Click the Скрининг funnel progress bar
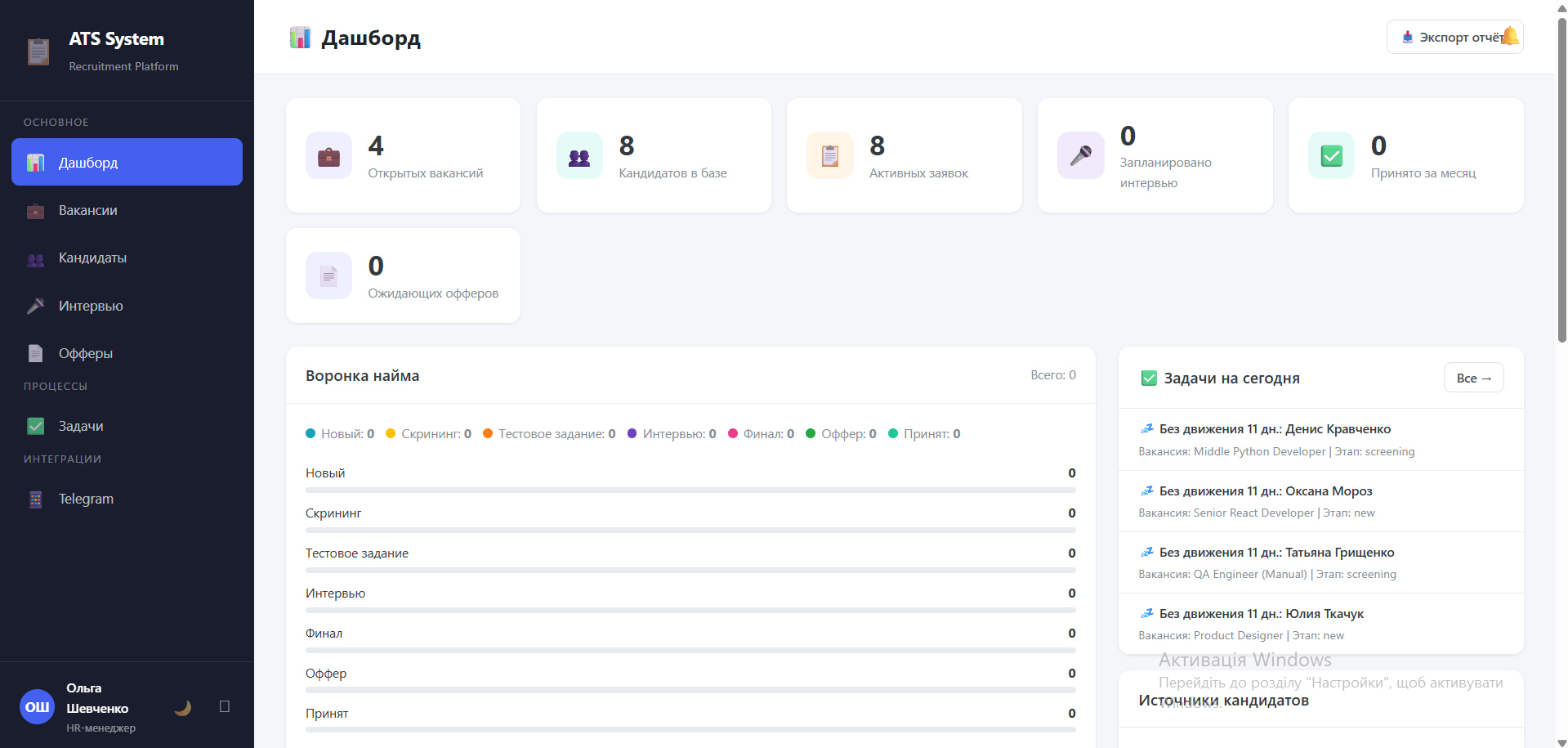The height and width of the screenshot is (748, 1568). [690, 530]
